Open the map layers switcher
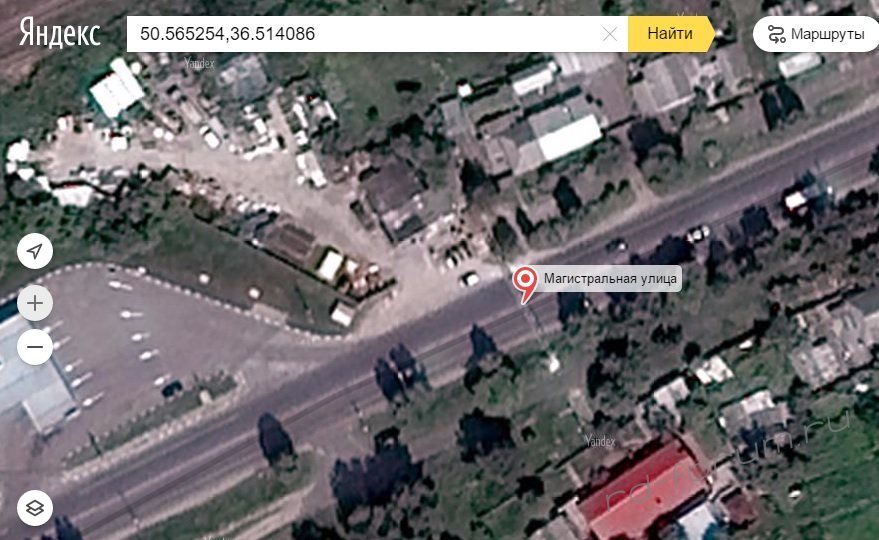The height and width of the screenshot is (540, 879). (x=35, y=507)
